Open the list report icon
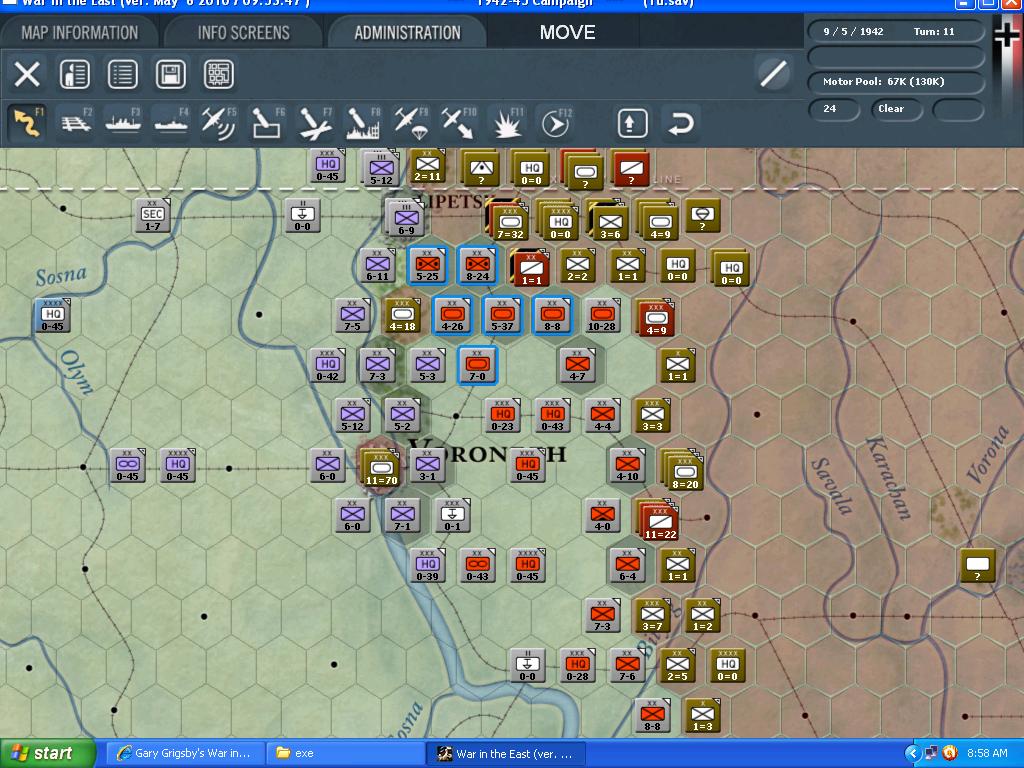This screenshot has height=768, width=1024. tap(122, 74)
